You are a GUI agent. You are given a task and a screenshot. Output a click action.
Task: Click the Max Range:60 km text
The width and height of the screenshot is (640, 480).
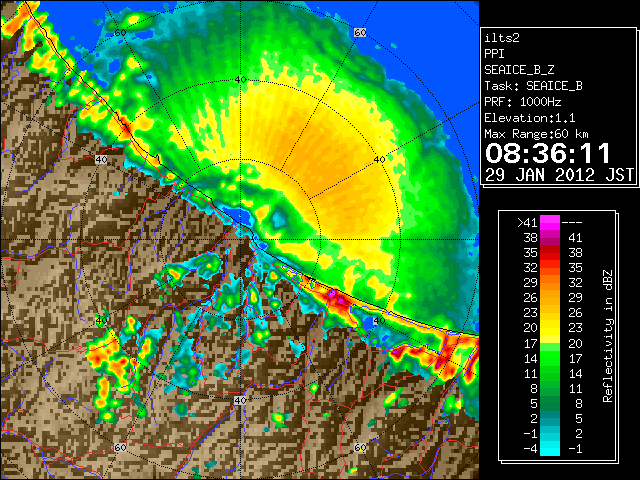click(x=536, y=134)
